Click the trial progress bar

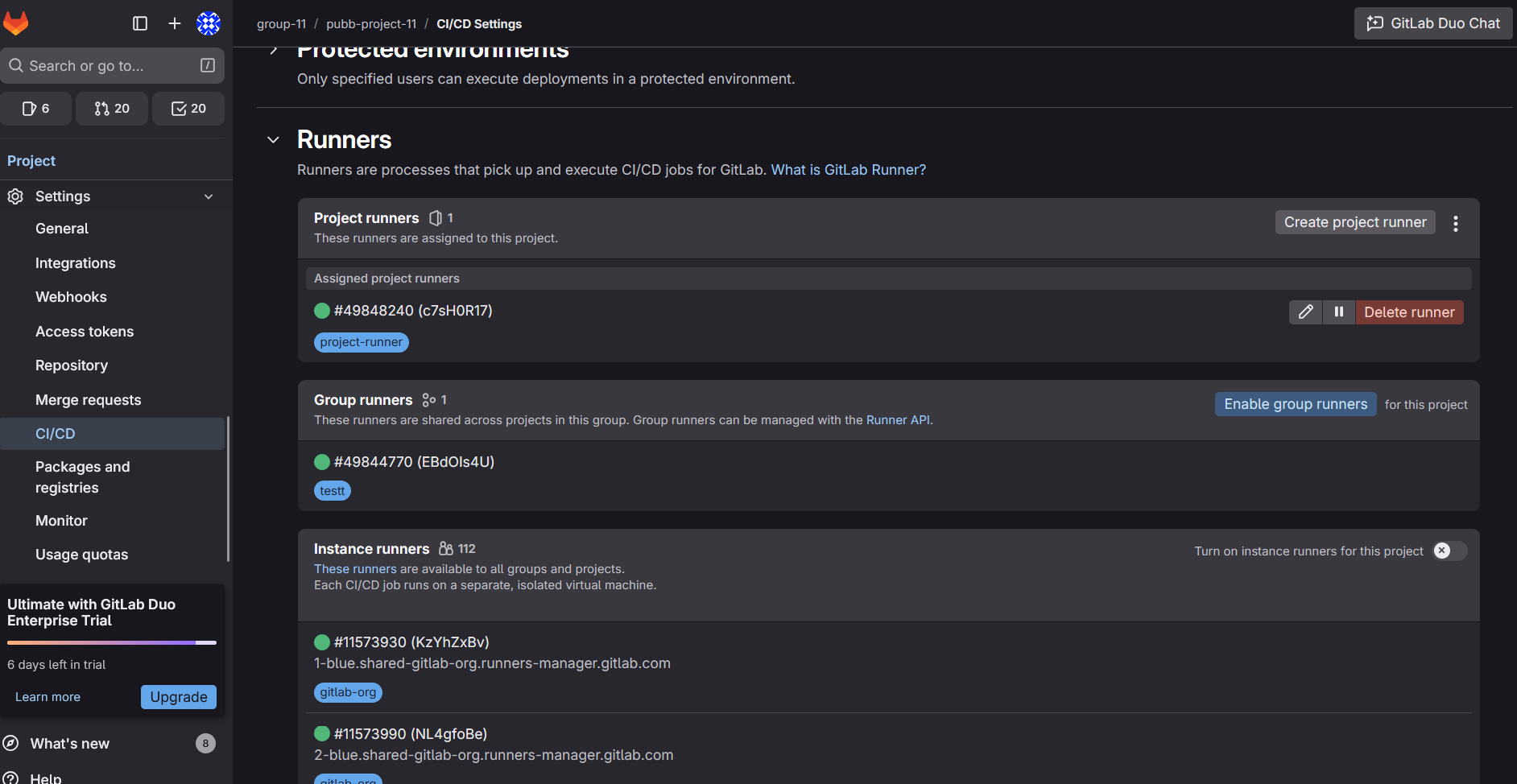click(x=112, y=642)
